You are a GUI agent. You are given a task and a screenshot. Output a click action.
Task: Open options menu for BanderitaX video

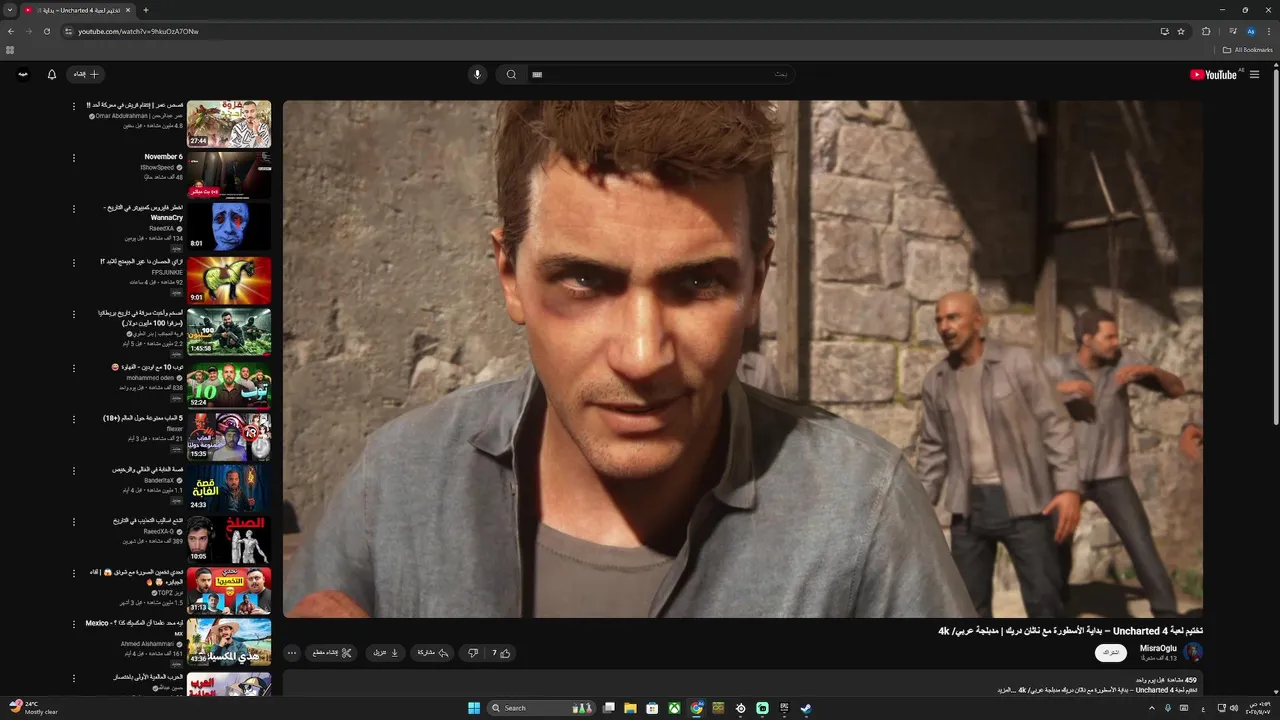(73, 470)
